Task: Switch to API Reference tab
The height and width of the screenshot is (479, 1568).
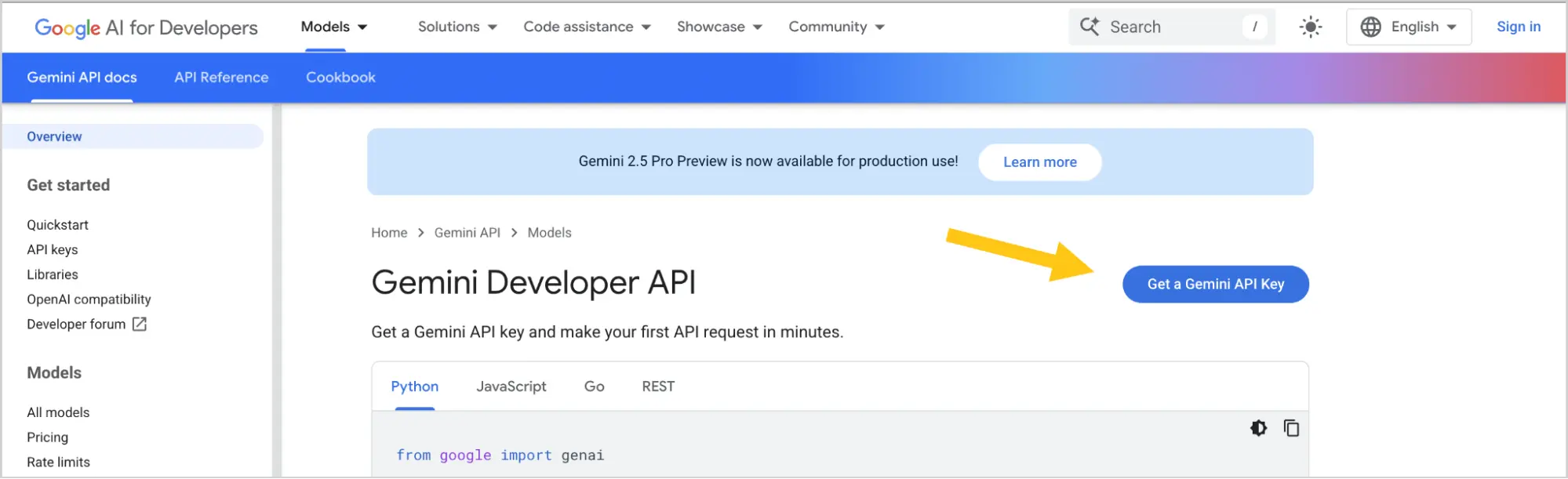Action: pyautogui.click(x=221, y=78)
